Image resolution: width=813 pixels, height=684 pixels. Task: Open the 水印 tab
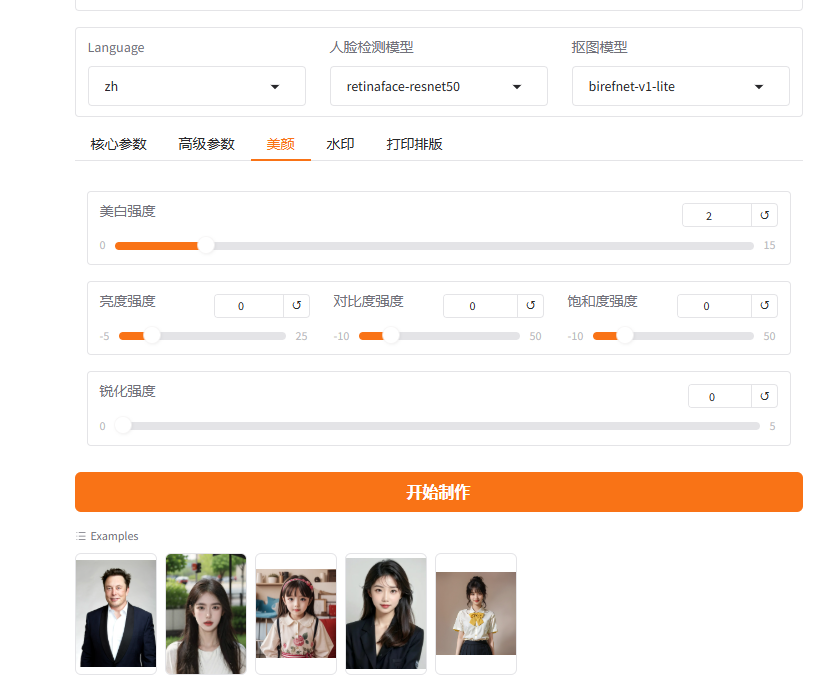tap(340, 144)
